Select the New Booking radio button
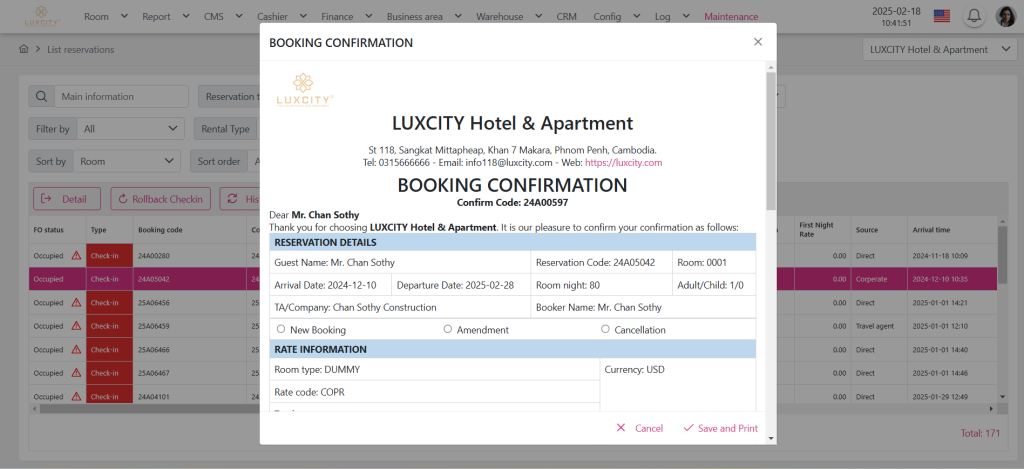The width and height of the screenshot is (1024, 469). pyautogui.click(x=281, y=329)
